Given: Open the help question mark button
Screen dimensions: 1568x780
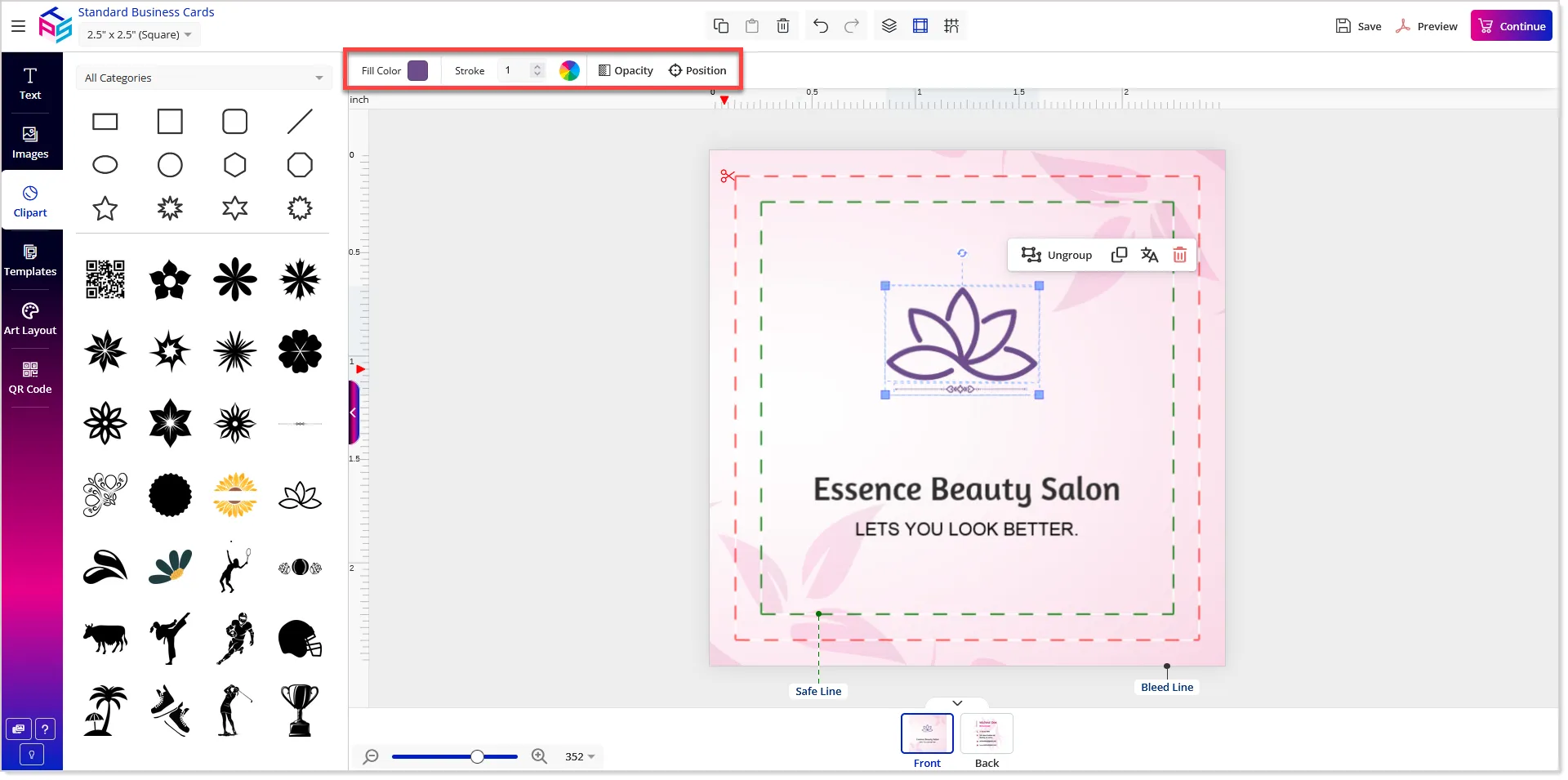Looking at the screenshot, I should tap(46, 729).
